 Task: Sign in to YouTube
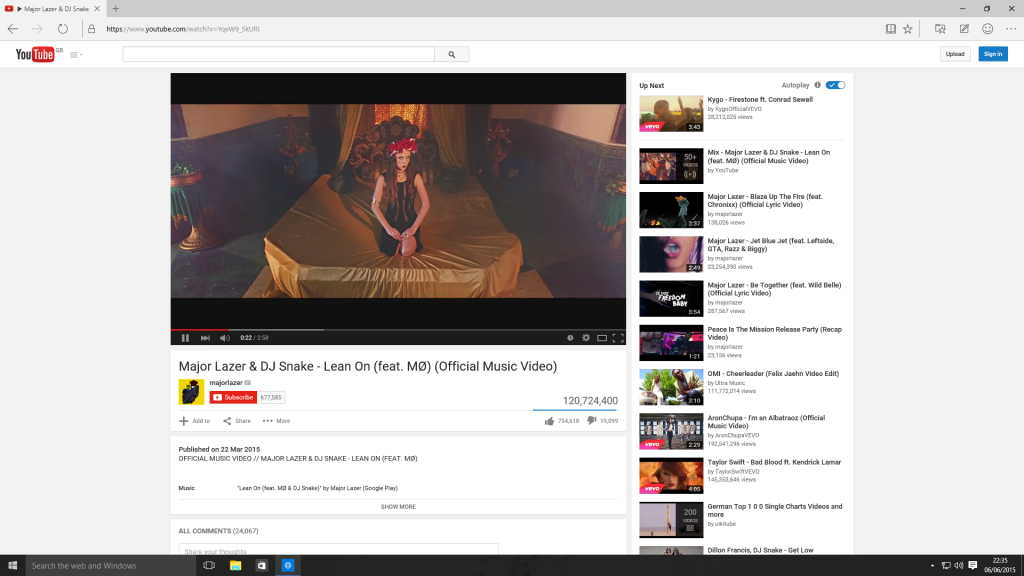click(993, 54)
